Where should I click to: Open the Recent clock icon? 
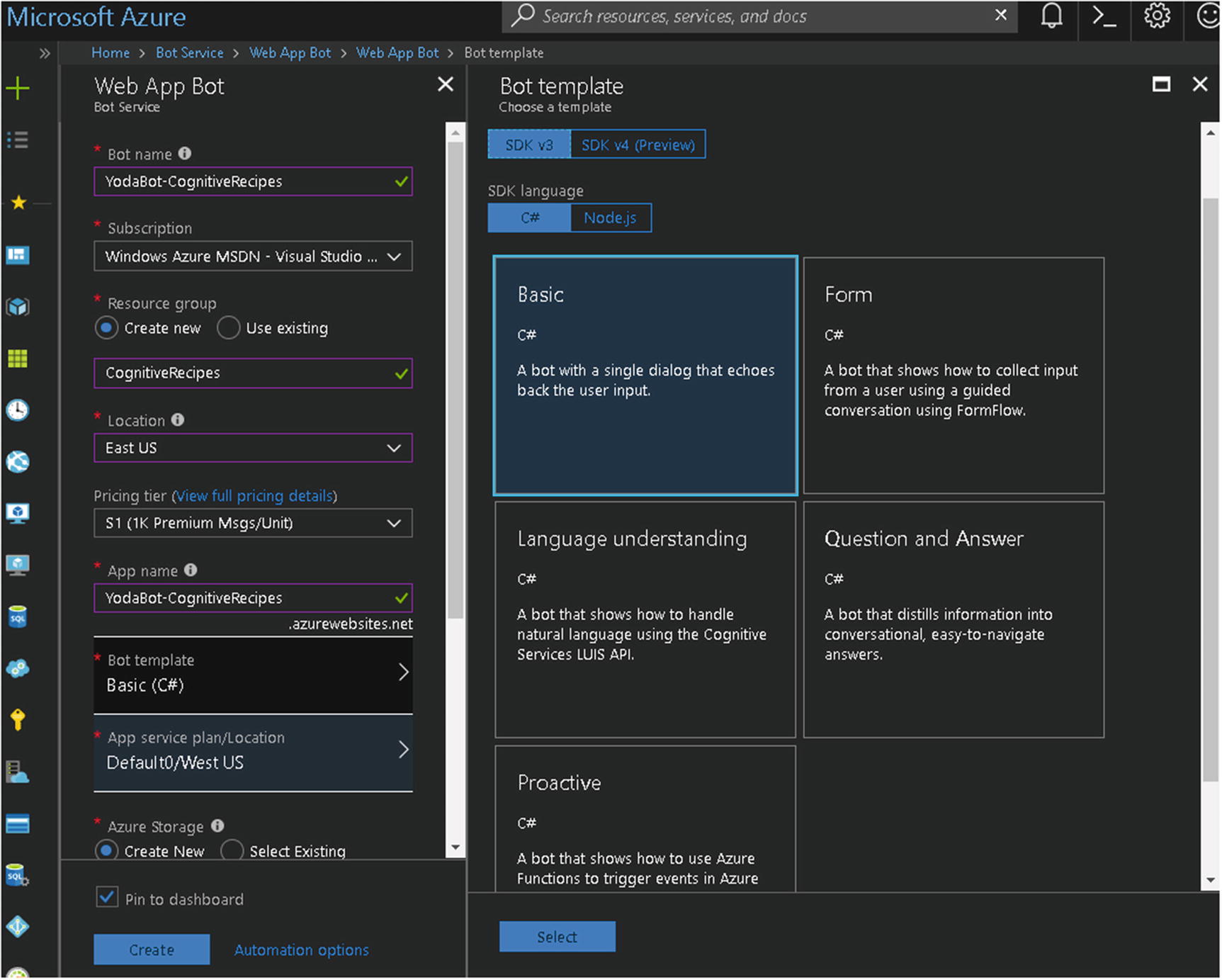18,410
